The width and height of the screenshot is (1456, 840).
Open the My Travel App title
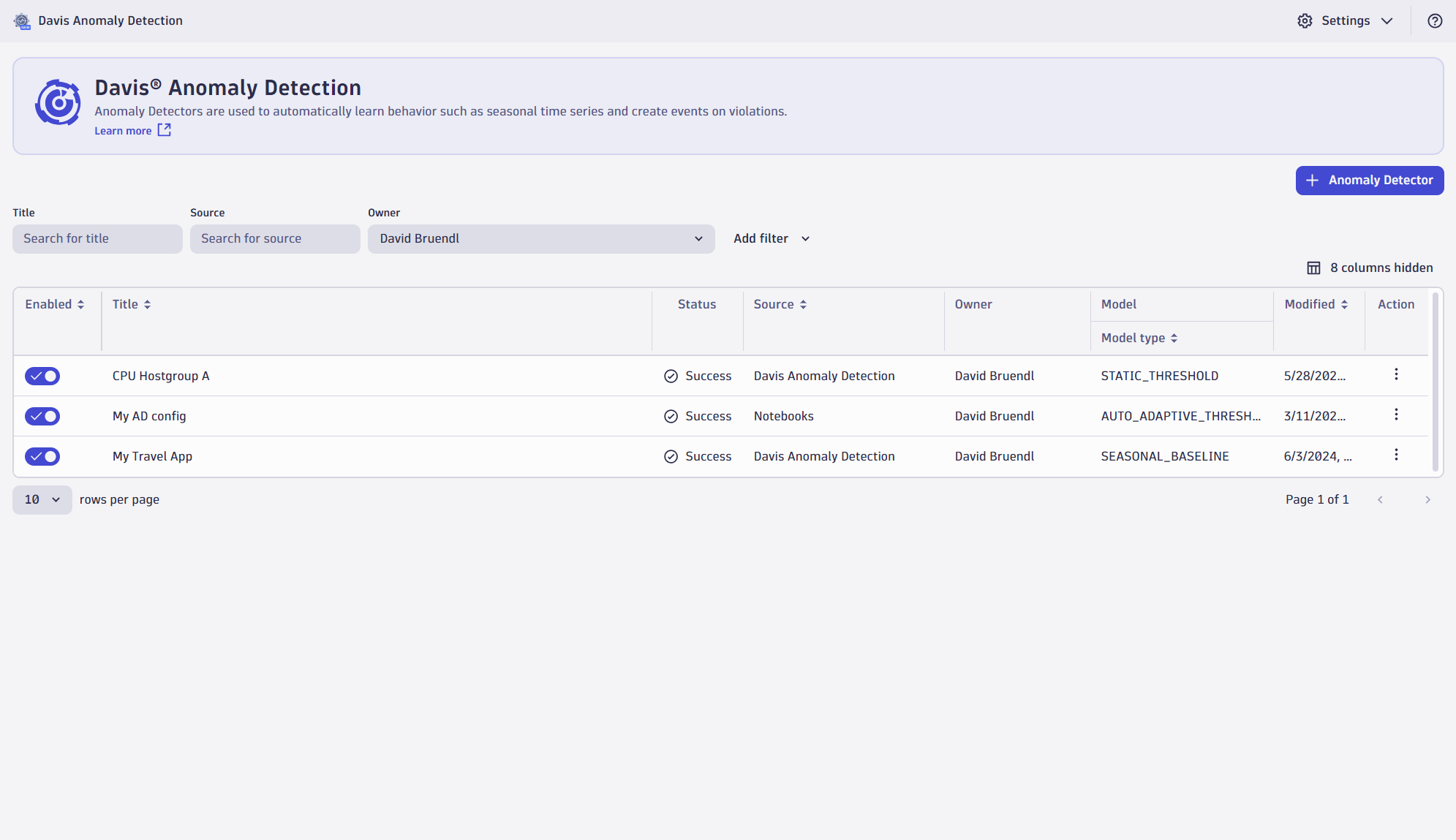[152, 457]
